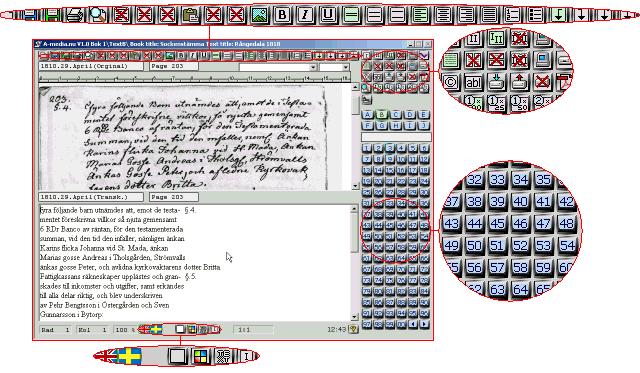Switch to the large British flag language
640x373 pixels.
coord(106,356)
